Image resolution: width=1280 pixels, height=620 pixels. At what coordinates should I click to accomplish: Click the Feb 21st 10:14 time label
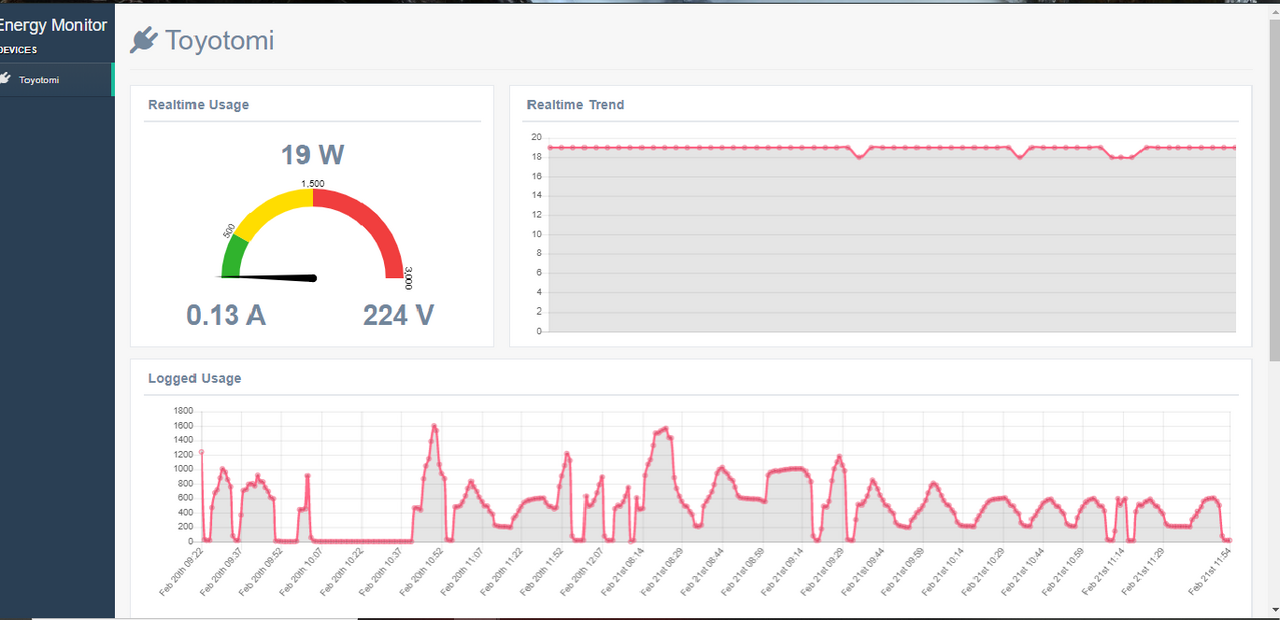941,572
